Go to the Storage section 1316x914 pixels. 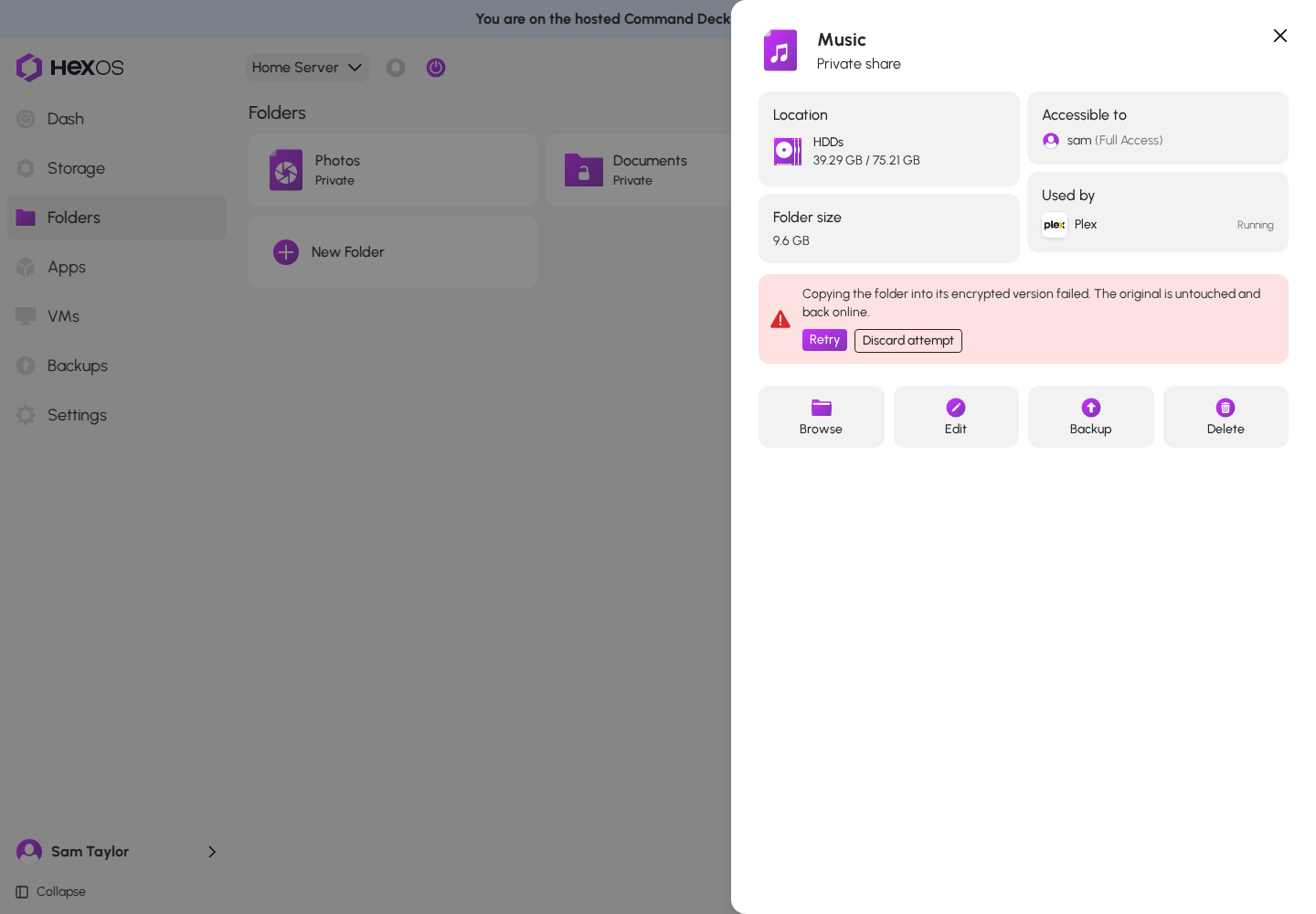point(117,168)
